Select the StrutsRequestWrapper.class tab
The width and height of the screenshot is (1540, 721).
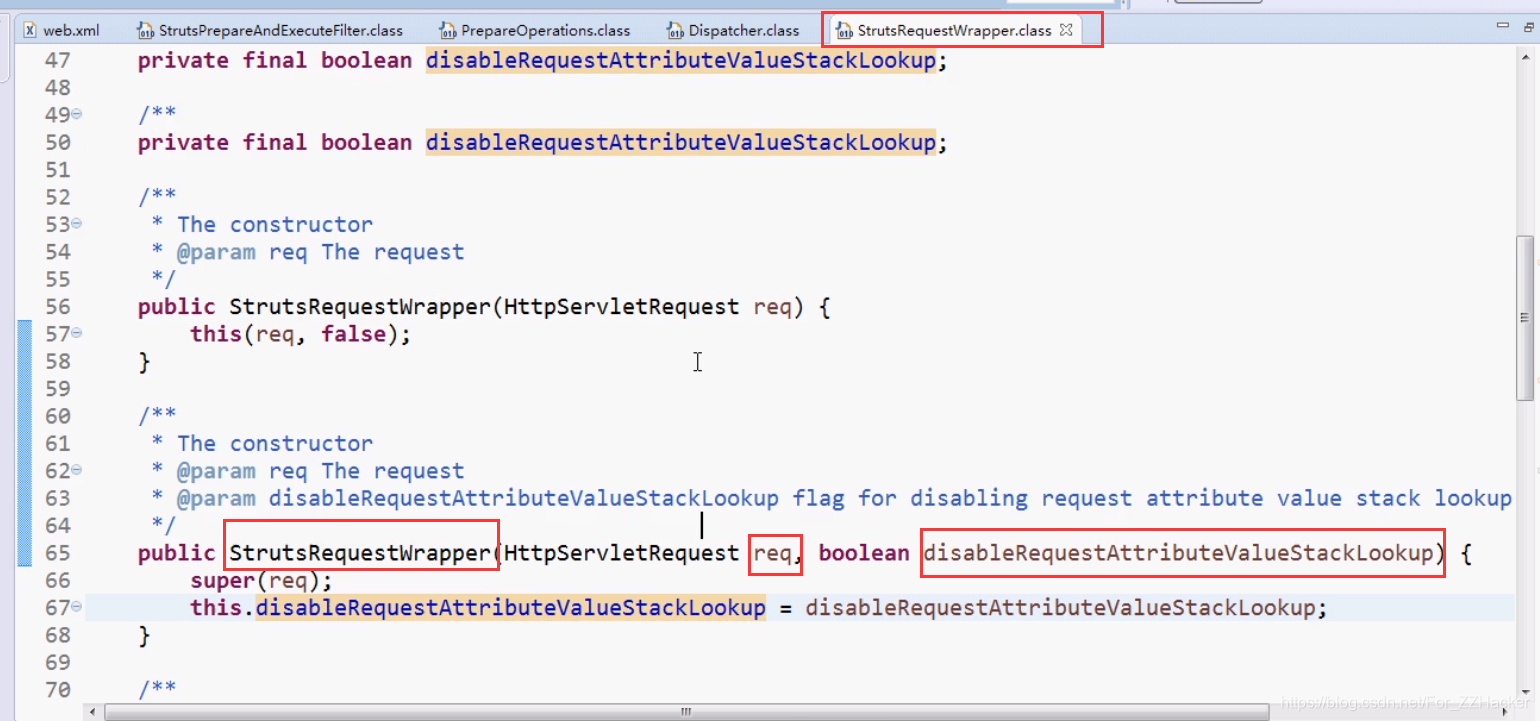tap(954, 30)
